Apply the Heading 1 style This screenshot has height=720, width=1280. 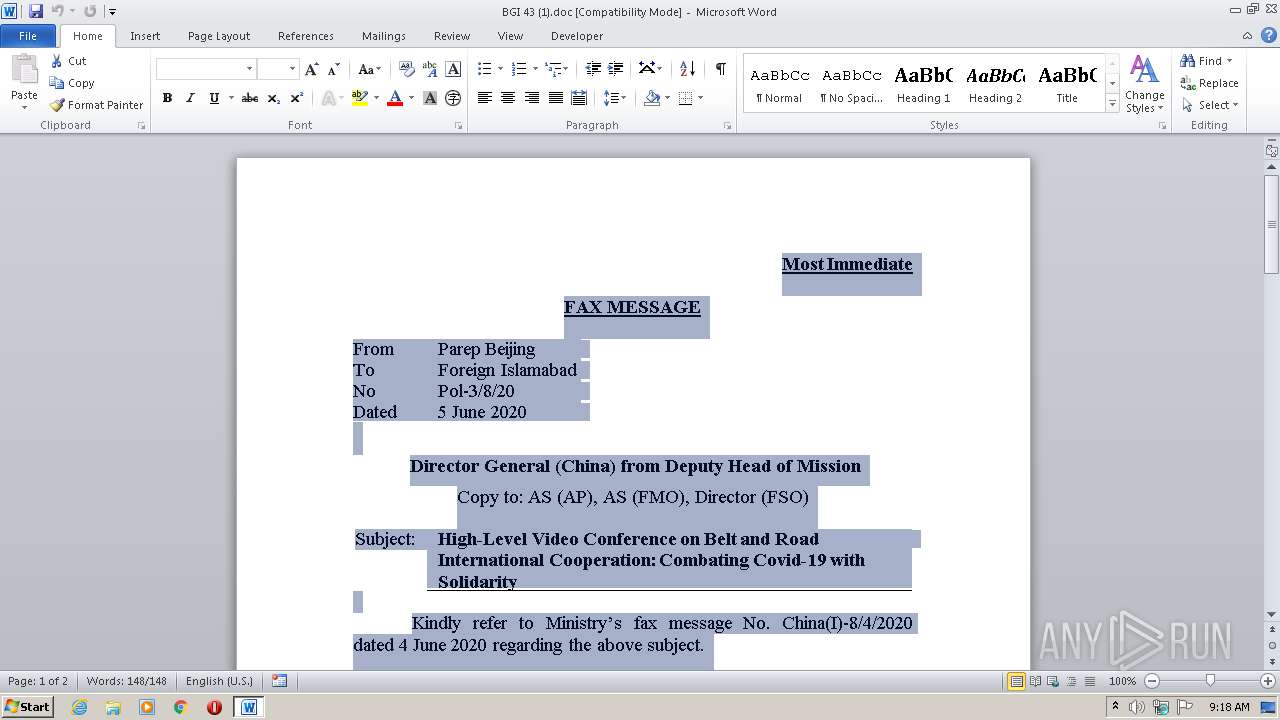pyautogui.click(x=924, y=84)
